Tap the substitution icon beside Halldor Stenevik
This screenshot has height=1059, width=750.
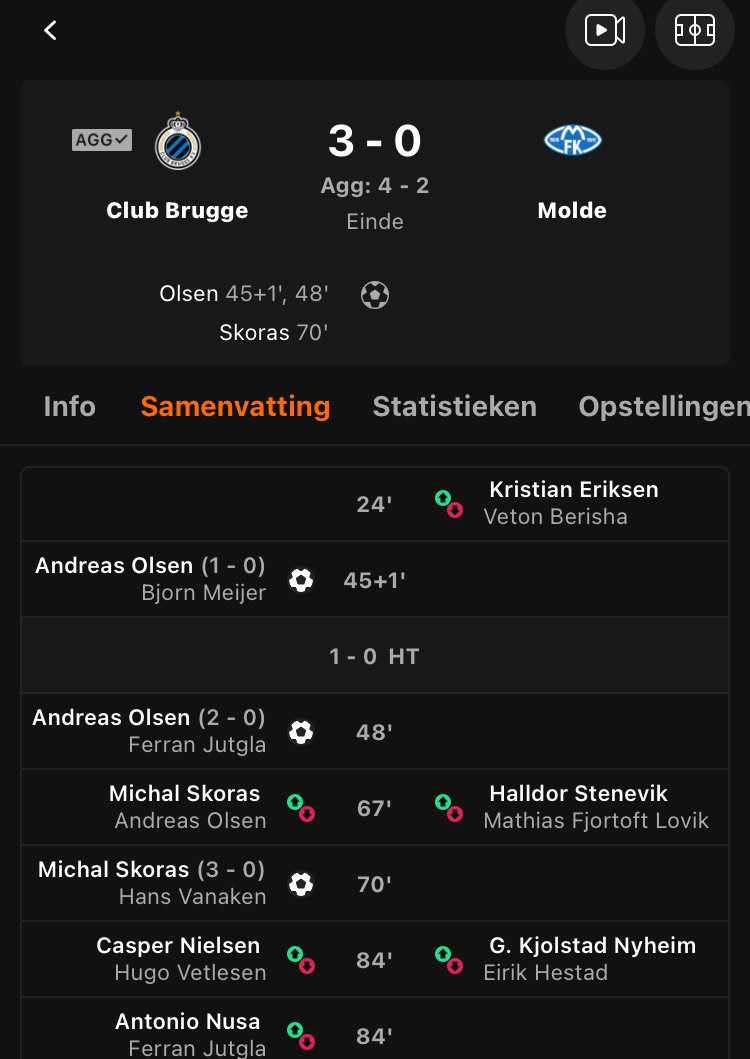click(x=449, y=808)
